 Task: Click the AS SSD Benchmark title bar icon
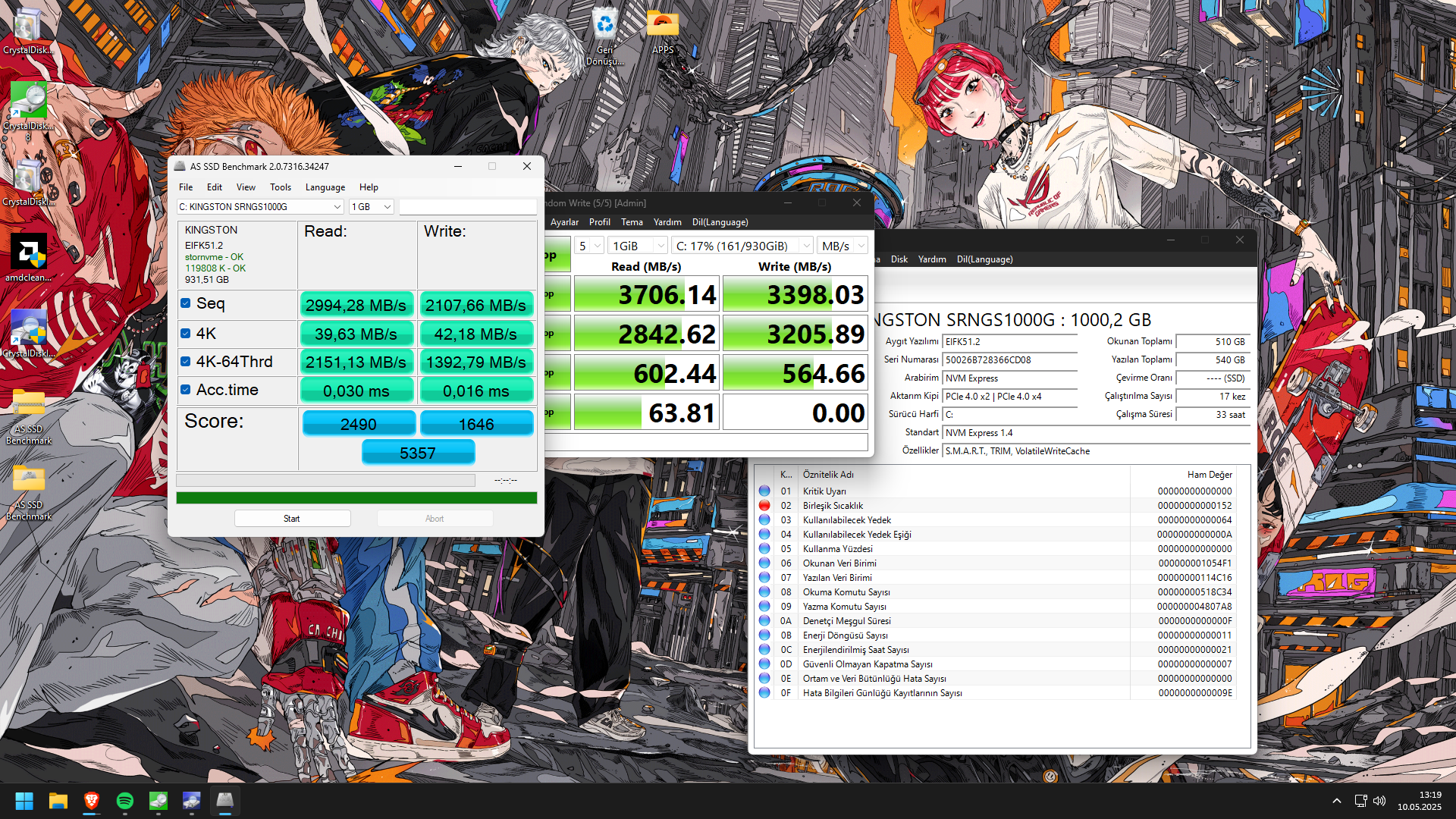coord(180,166)
